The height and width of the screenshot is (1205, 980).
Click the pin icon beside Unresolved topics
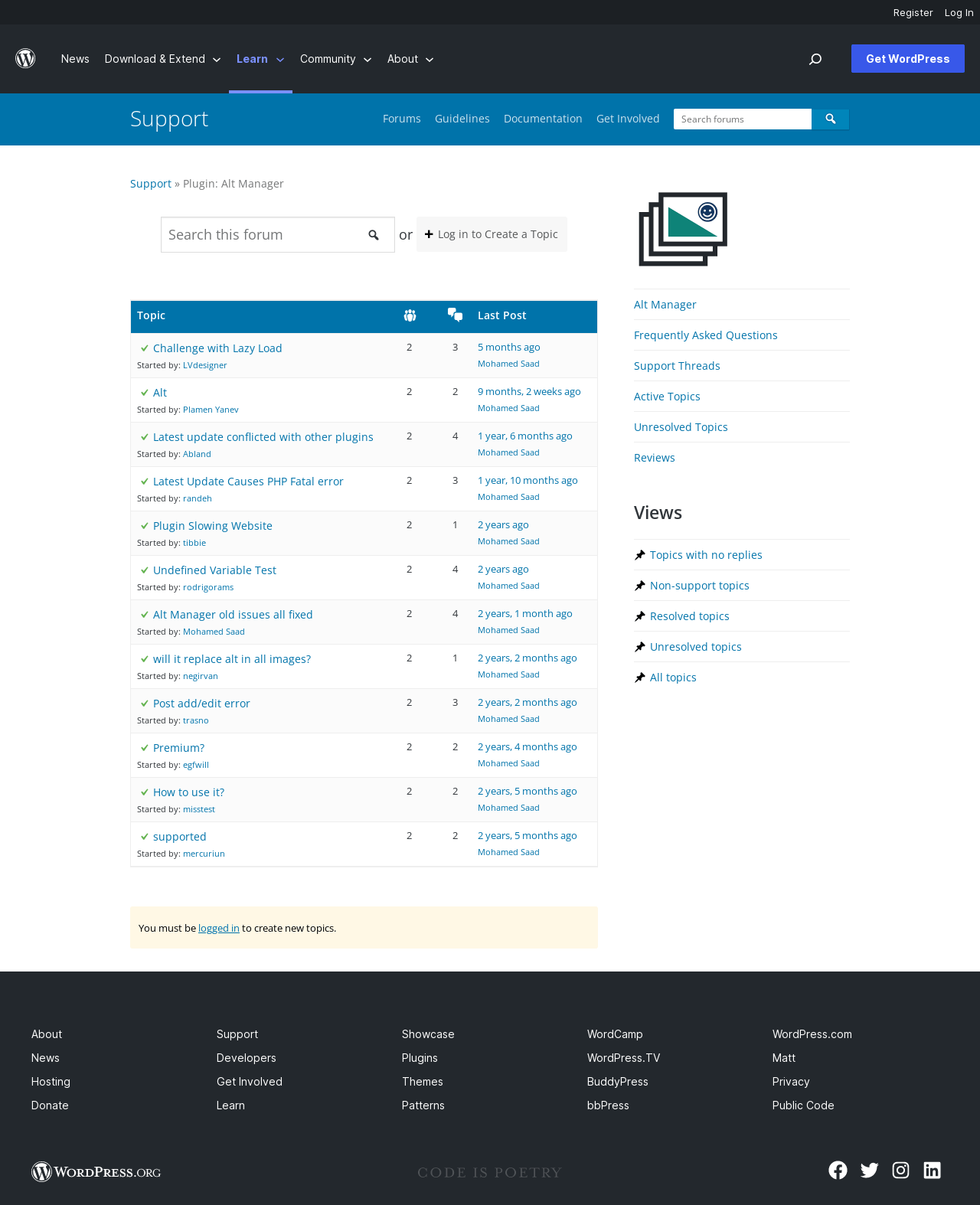pos(640,647)
